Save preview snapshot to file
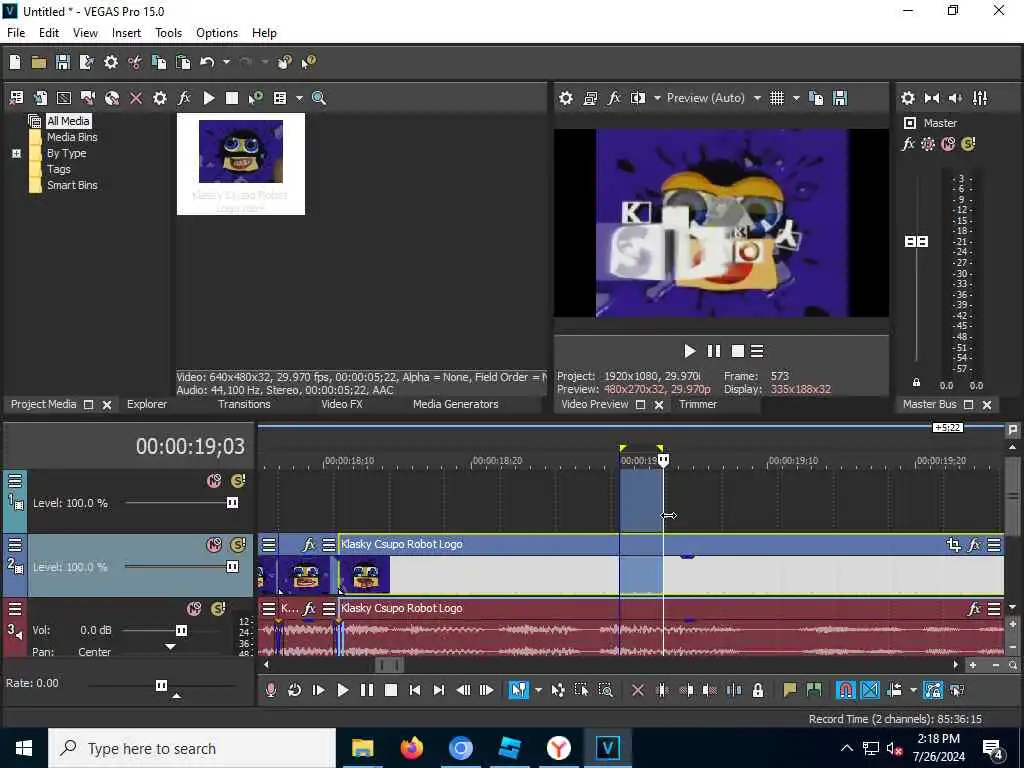 [x=840, y=98]
